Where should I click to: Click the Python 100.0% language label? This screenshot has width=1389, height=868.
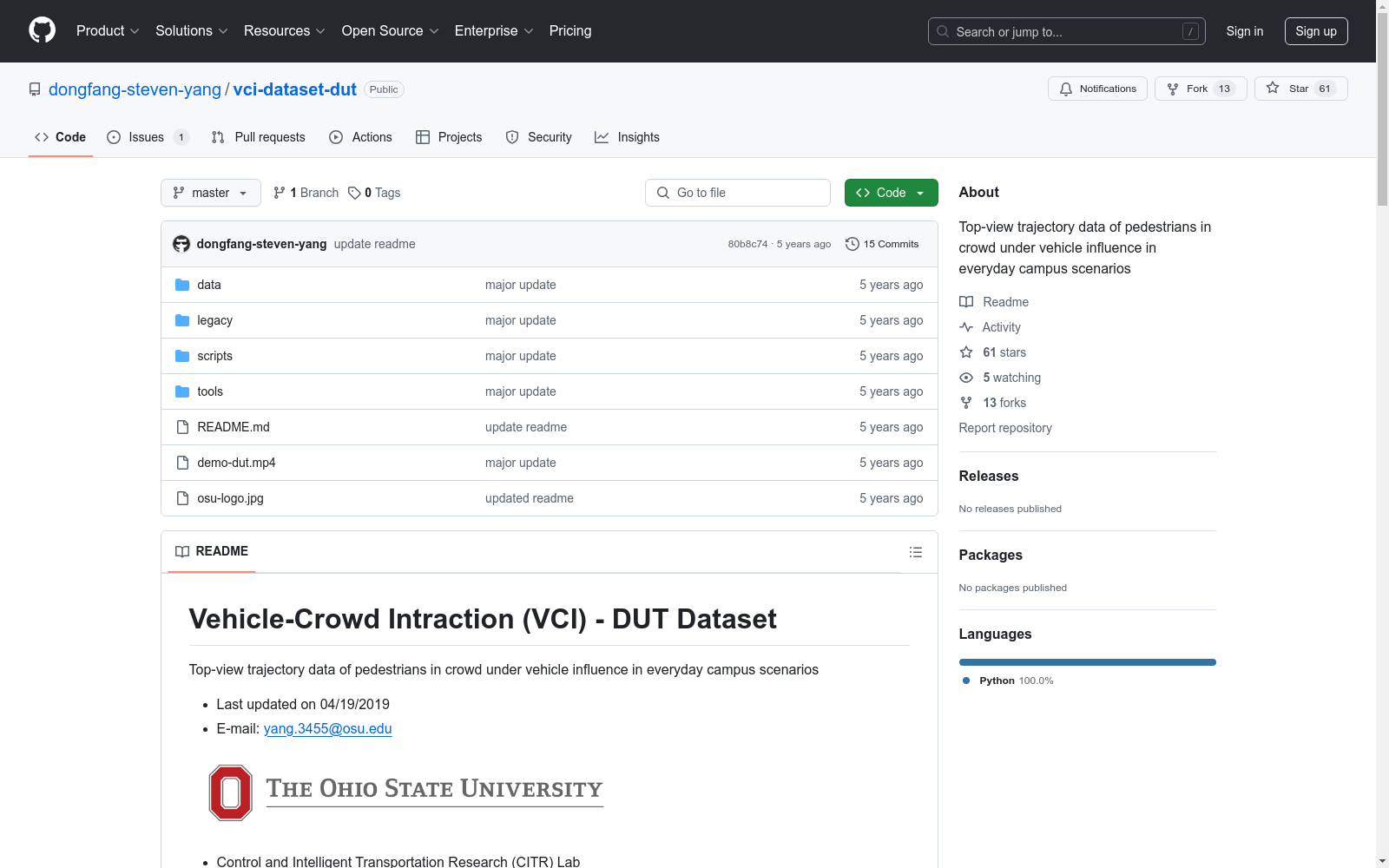pyautogui.click(x=1008, y=681)
